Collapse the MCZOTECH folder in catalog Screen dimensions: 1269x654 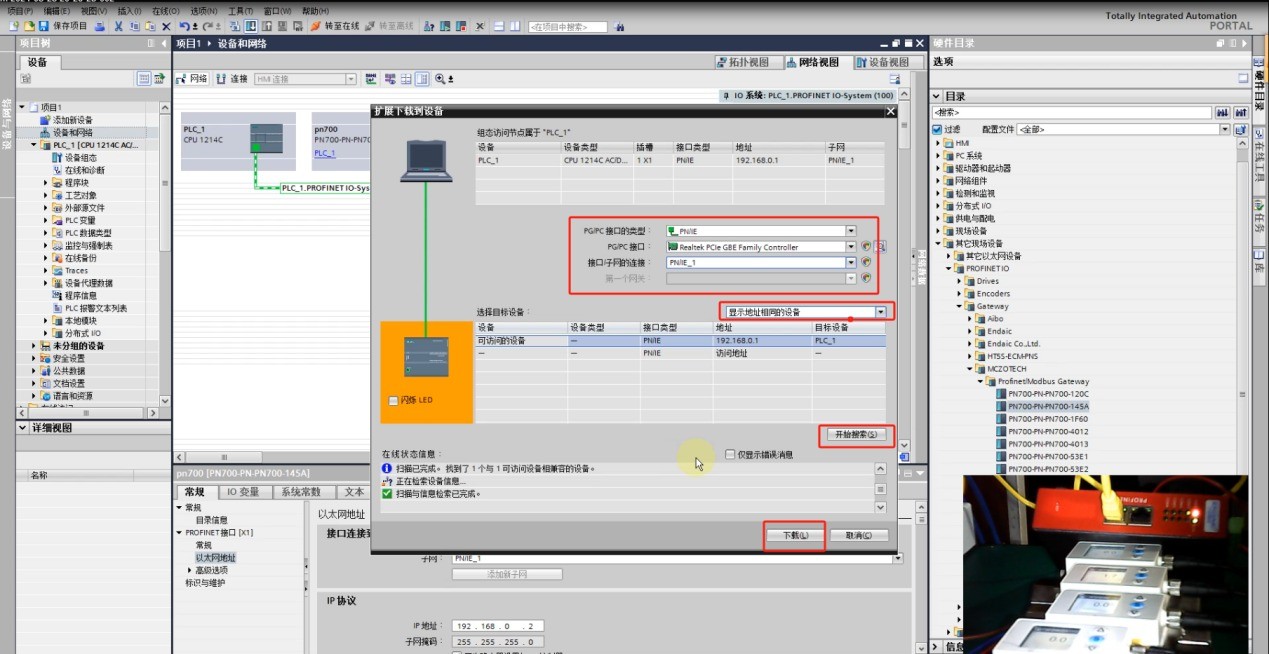pyautogui.click(x=970, y=369)
